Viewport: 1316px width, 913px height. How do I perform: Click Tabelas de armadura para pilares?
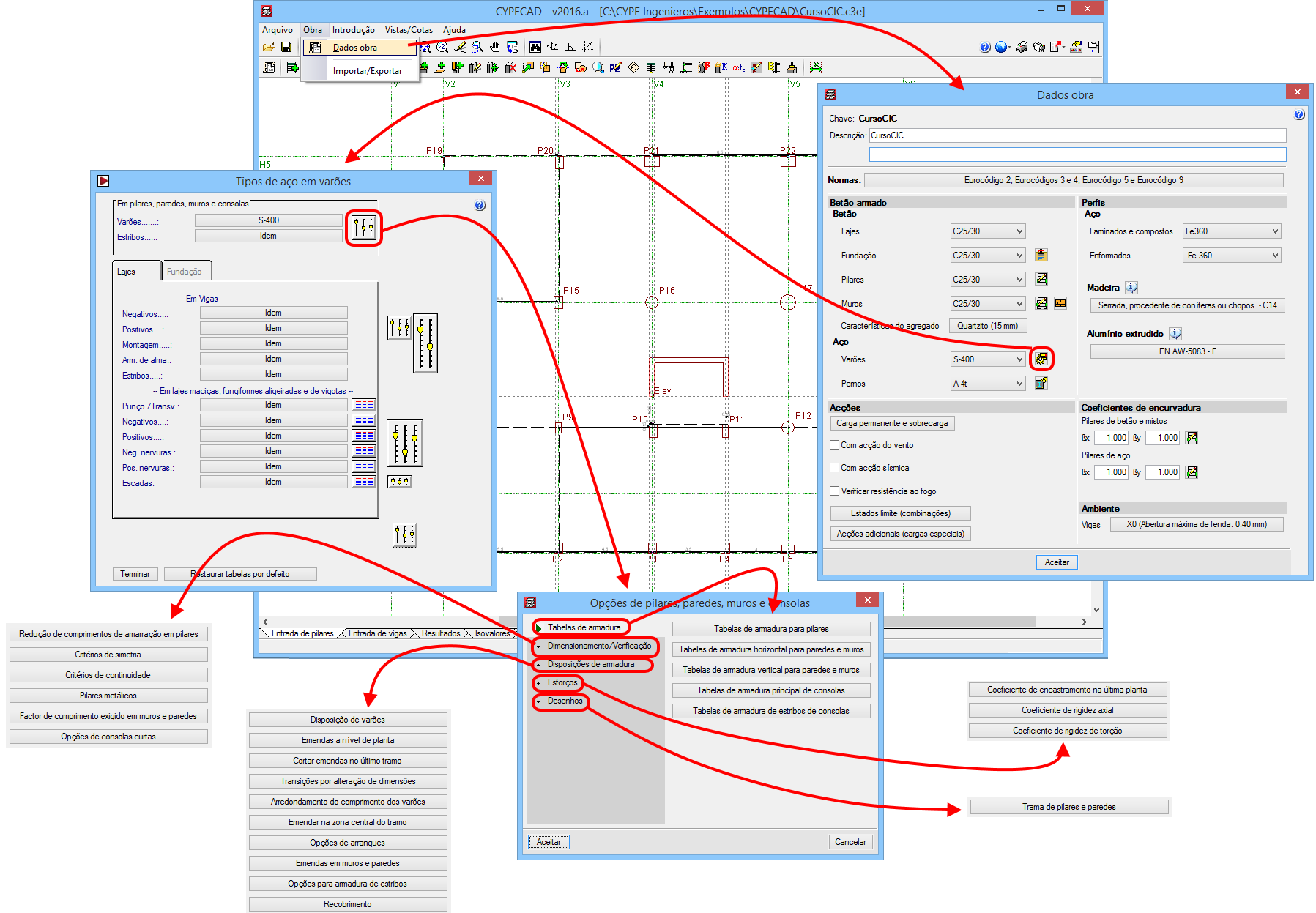tap(771, 629)
